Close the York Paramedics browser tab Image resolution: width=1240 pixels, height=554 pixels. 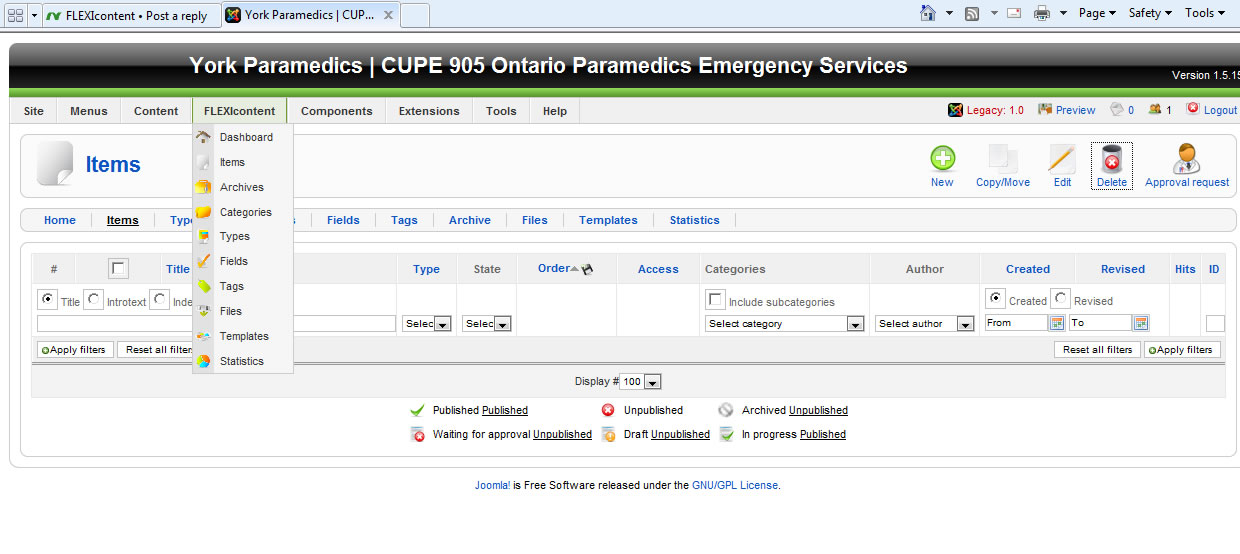click(x=388, y=16)
